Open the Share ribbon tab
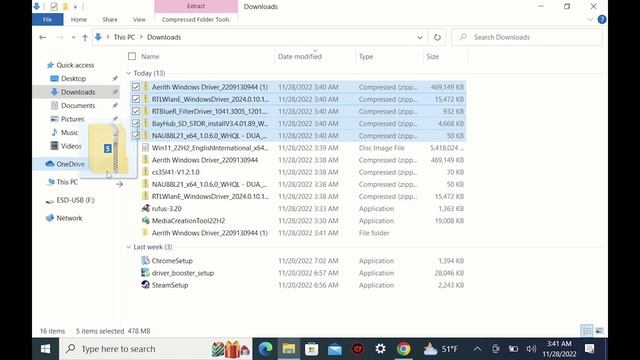640x360 pixels. [110, 20]
